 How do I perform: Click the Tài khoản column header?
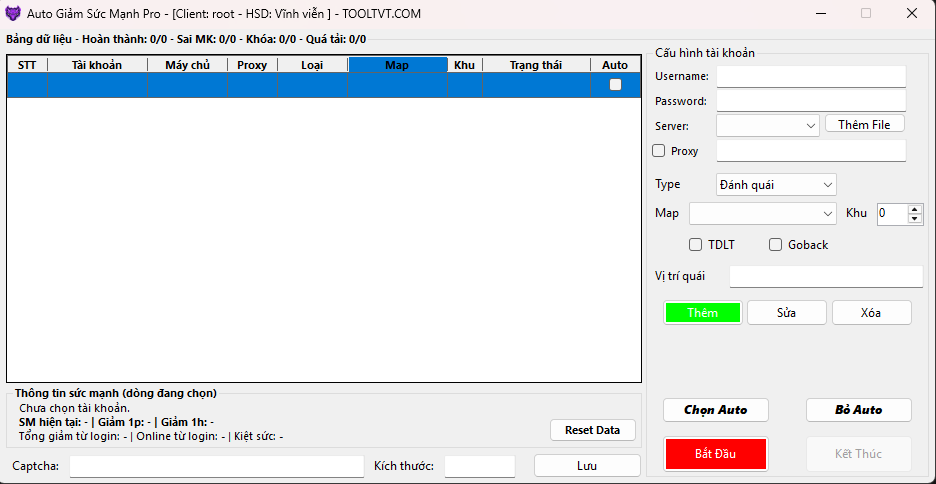[x=97, y=65]
